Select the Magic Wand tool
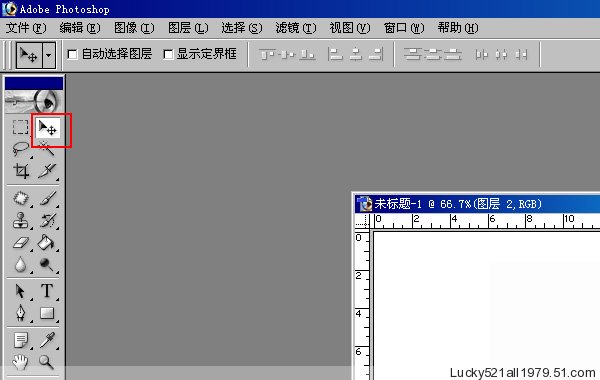 [x=47, y=149]
